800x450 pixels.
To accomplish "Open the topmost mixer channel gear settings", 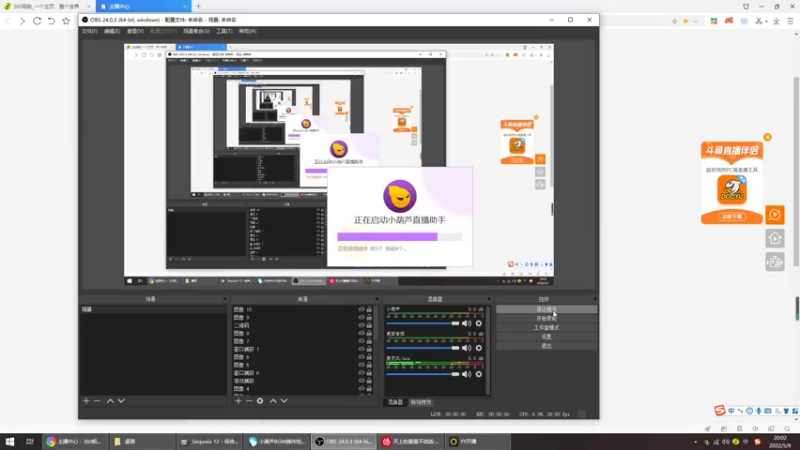I will (x=479, y=323).
